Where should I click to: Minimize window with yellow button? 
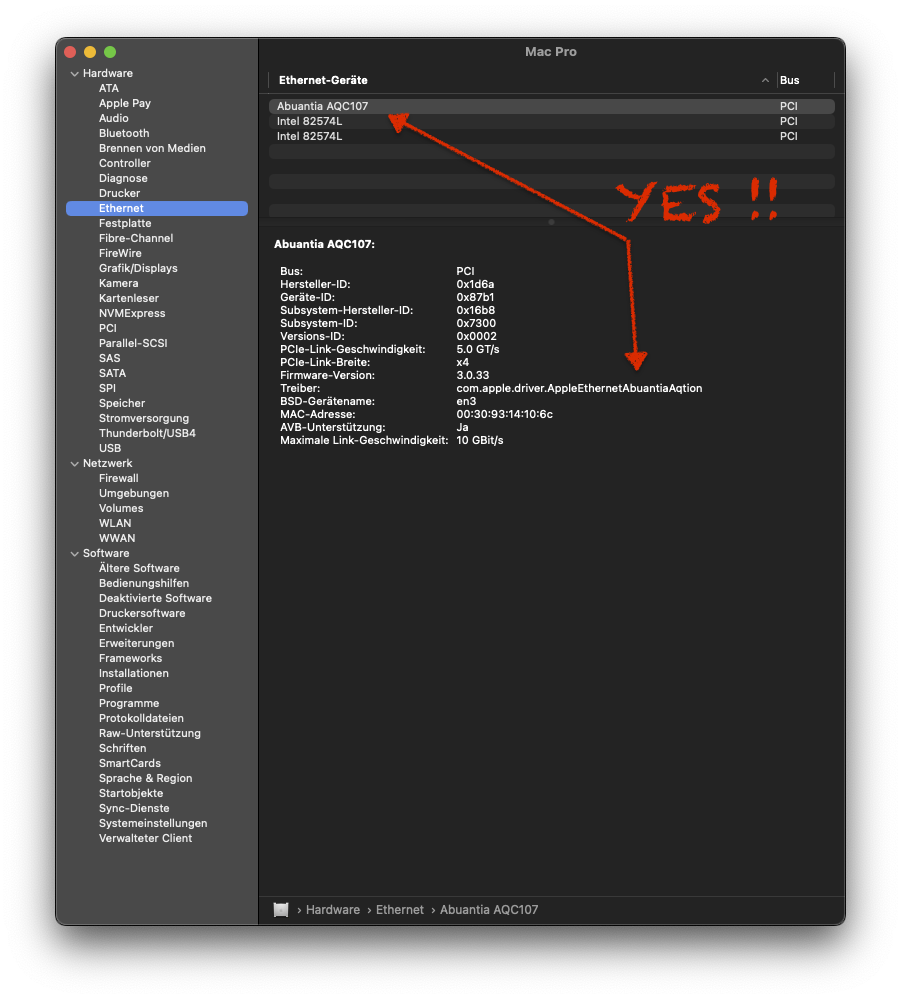[x=90, y=52]
